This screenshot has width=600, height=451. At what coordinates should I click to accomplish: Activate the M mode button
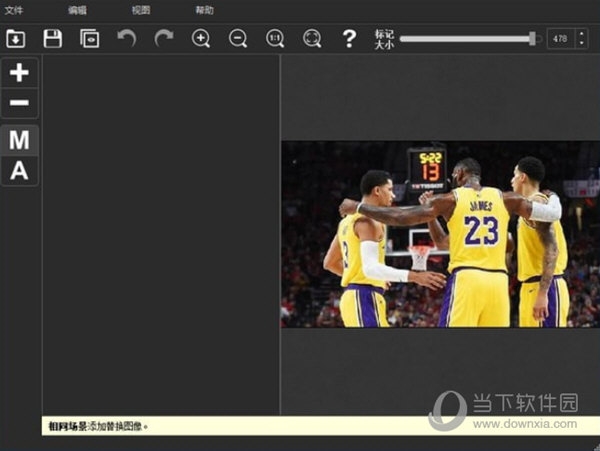pyautogui.click(x=20, y=140)
